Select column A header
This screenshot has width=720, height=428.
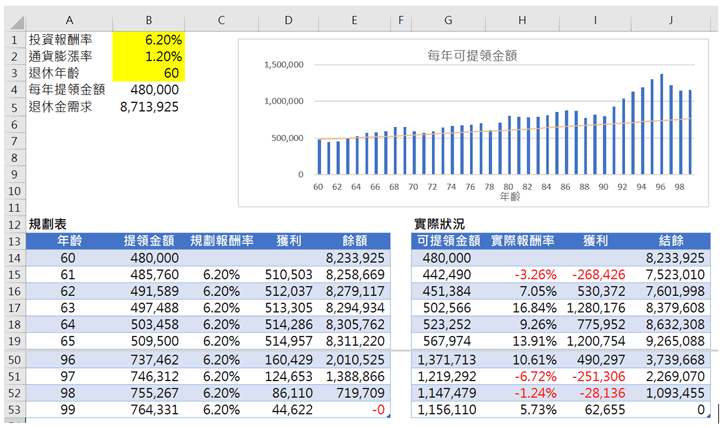pyautogui.click(x=69, y=19)
